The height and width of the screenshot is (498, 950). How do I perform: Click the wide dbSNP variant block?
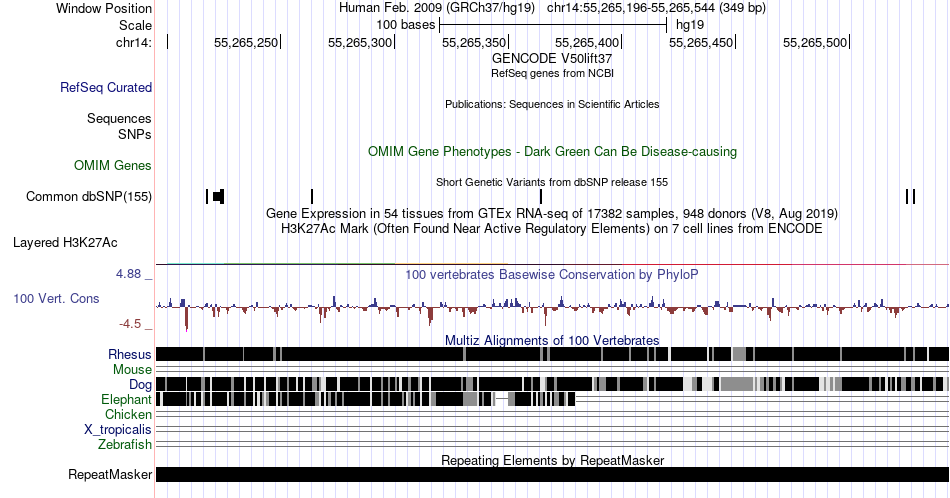point(219,196)
